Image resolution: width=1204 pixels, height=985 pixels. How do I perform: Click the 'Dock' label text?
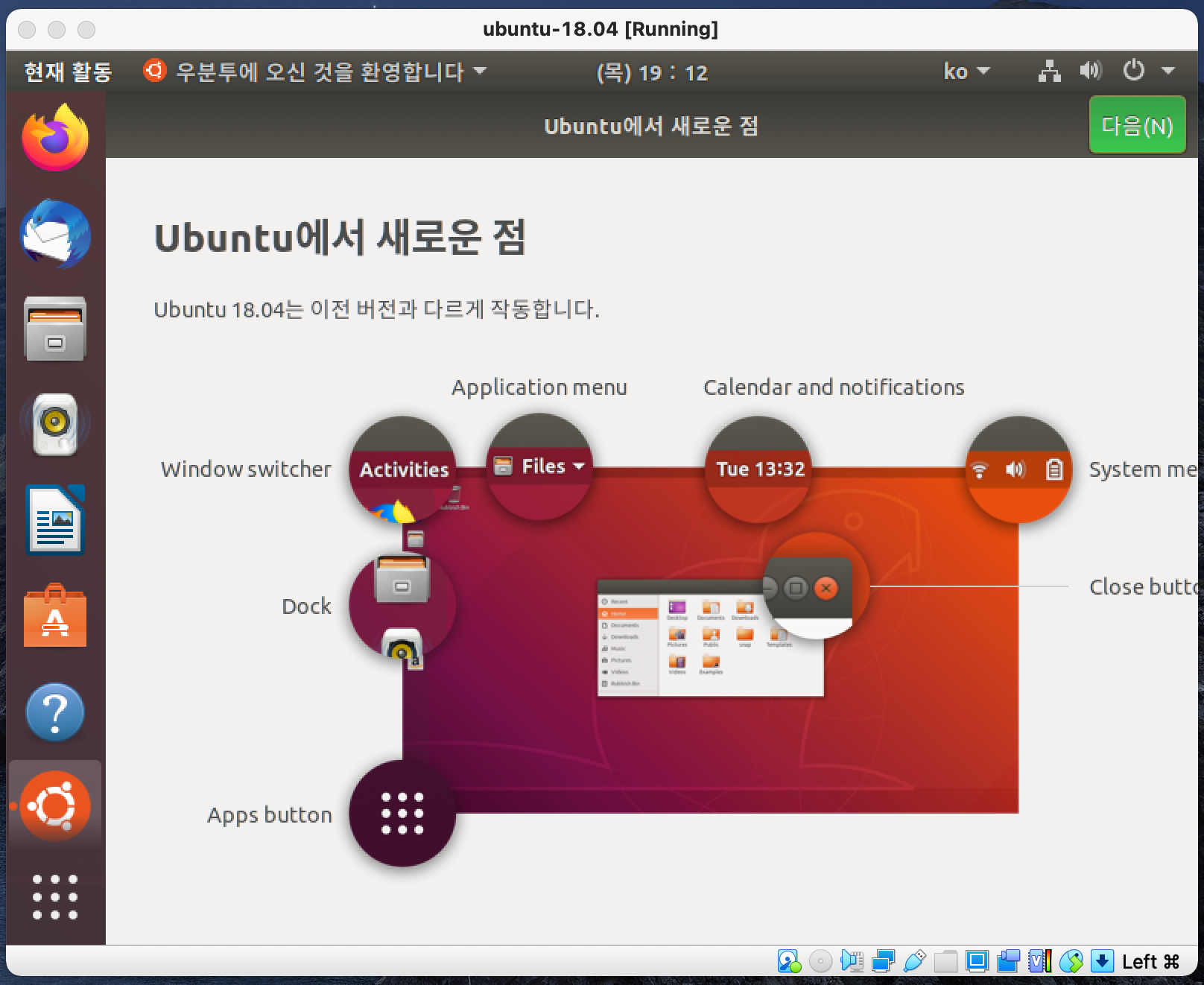pos(306,606)
